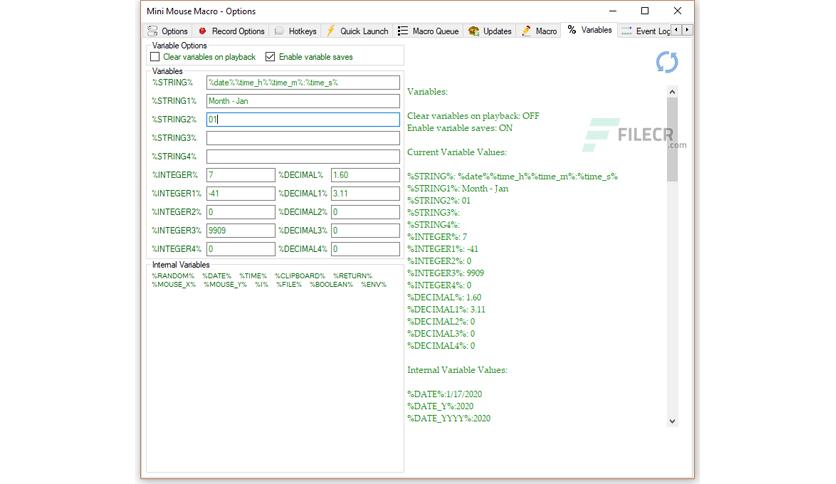Click the %TIME% internal variable

click(253, 276)
